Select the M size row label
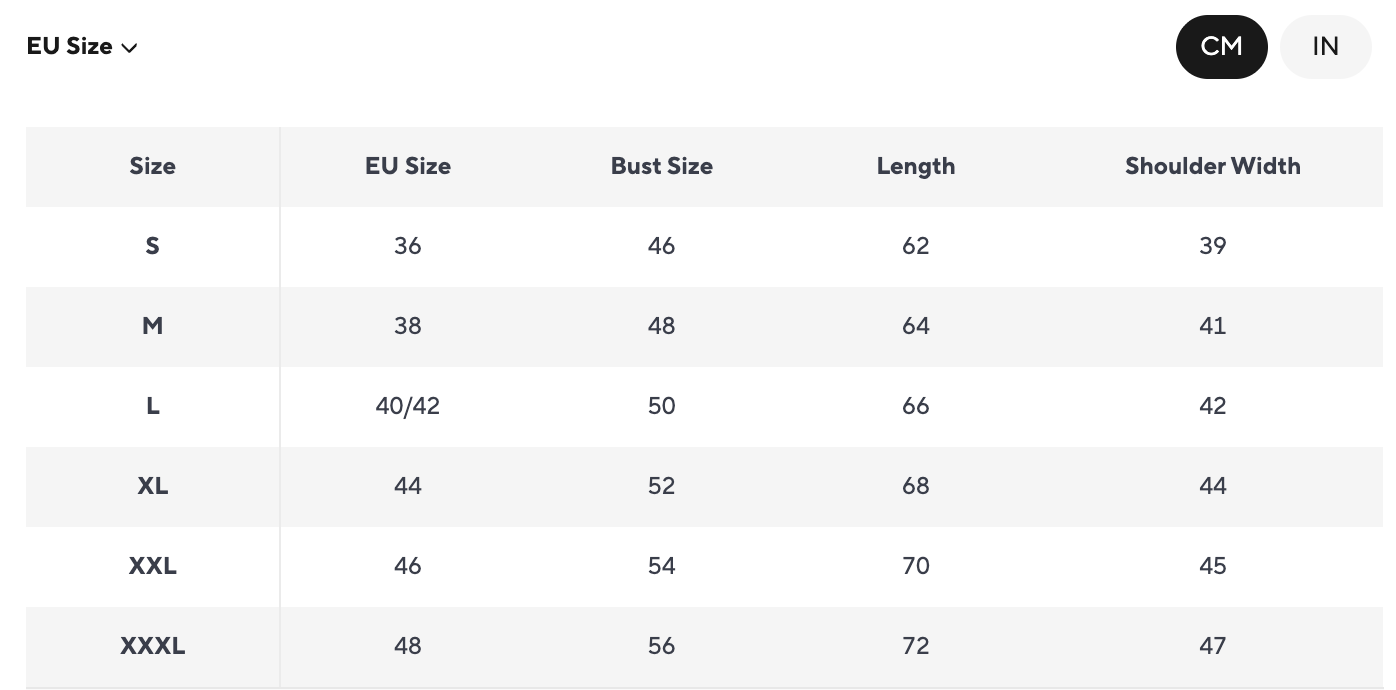Image resolution: width=1396 pixels, height=690 pixels. tap(152, 326)
